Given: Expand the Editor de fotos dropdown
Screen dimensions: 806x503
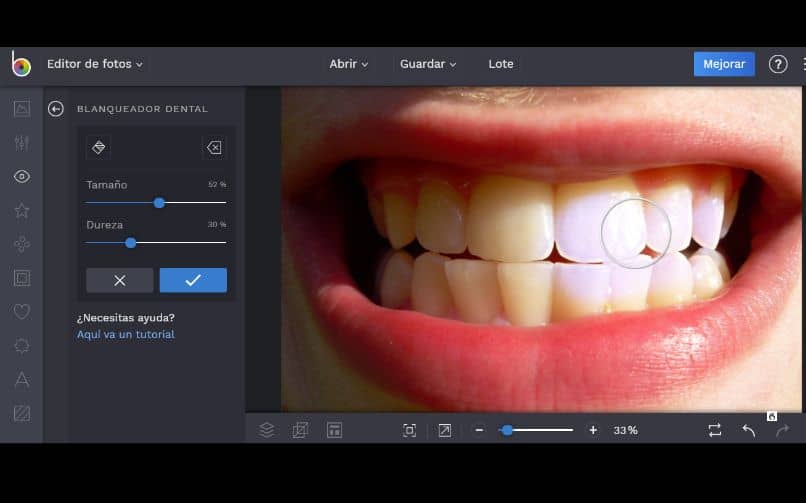Looking at the screenshot, I should [95, 64].
